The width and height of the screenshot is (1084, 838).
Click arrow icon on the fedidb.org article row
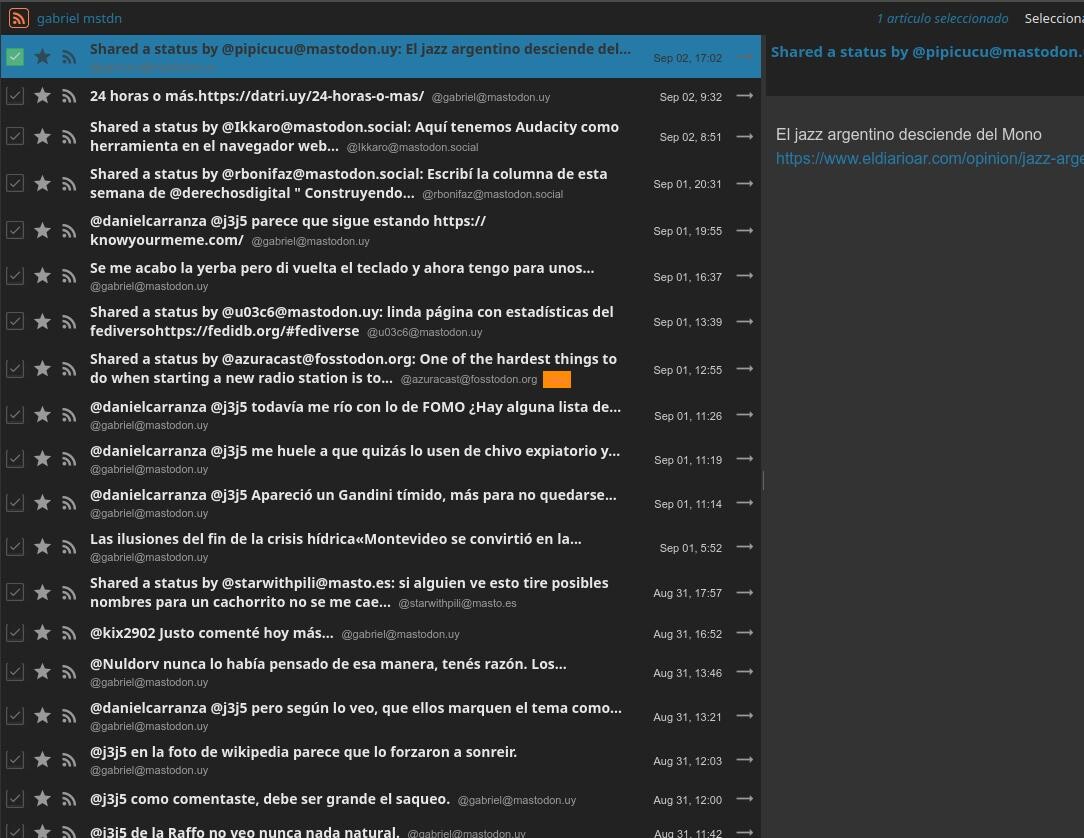tap(744, 321)
